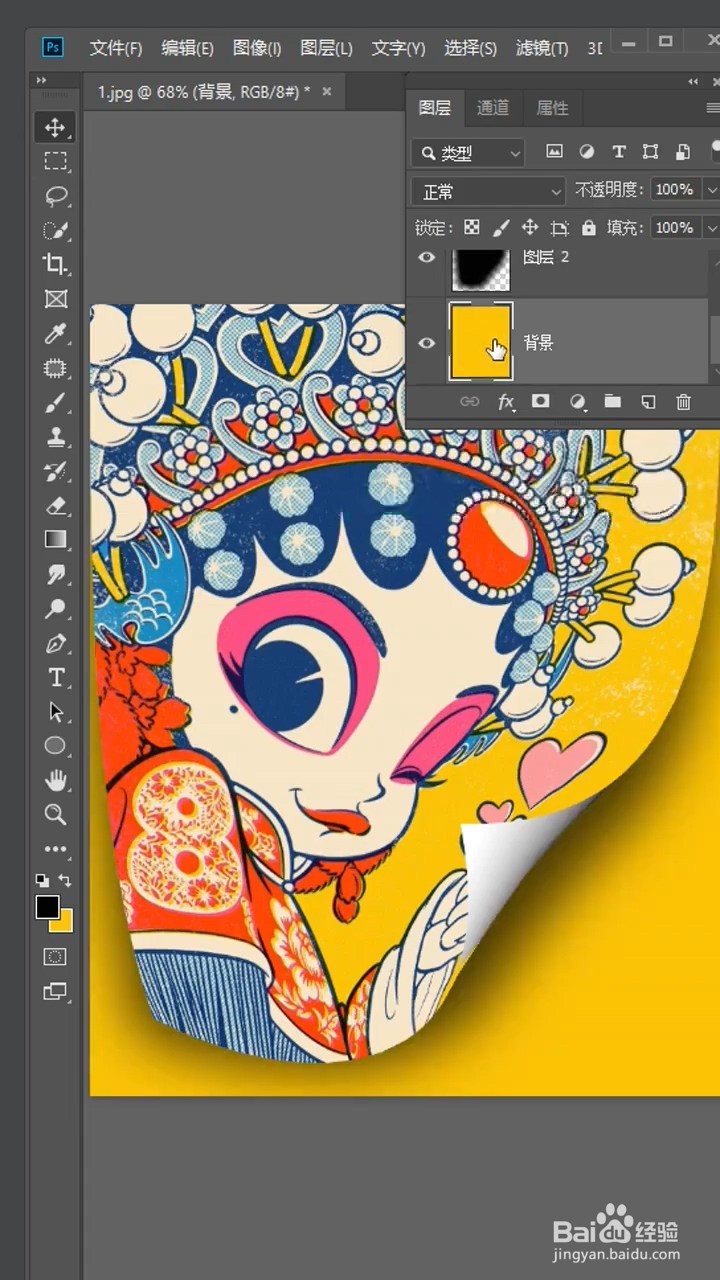
Task: Click the 不透明度 100% value field
Action: 676,190
